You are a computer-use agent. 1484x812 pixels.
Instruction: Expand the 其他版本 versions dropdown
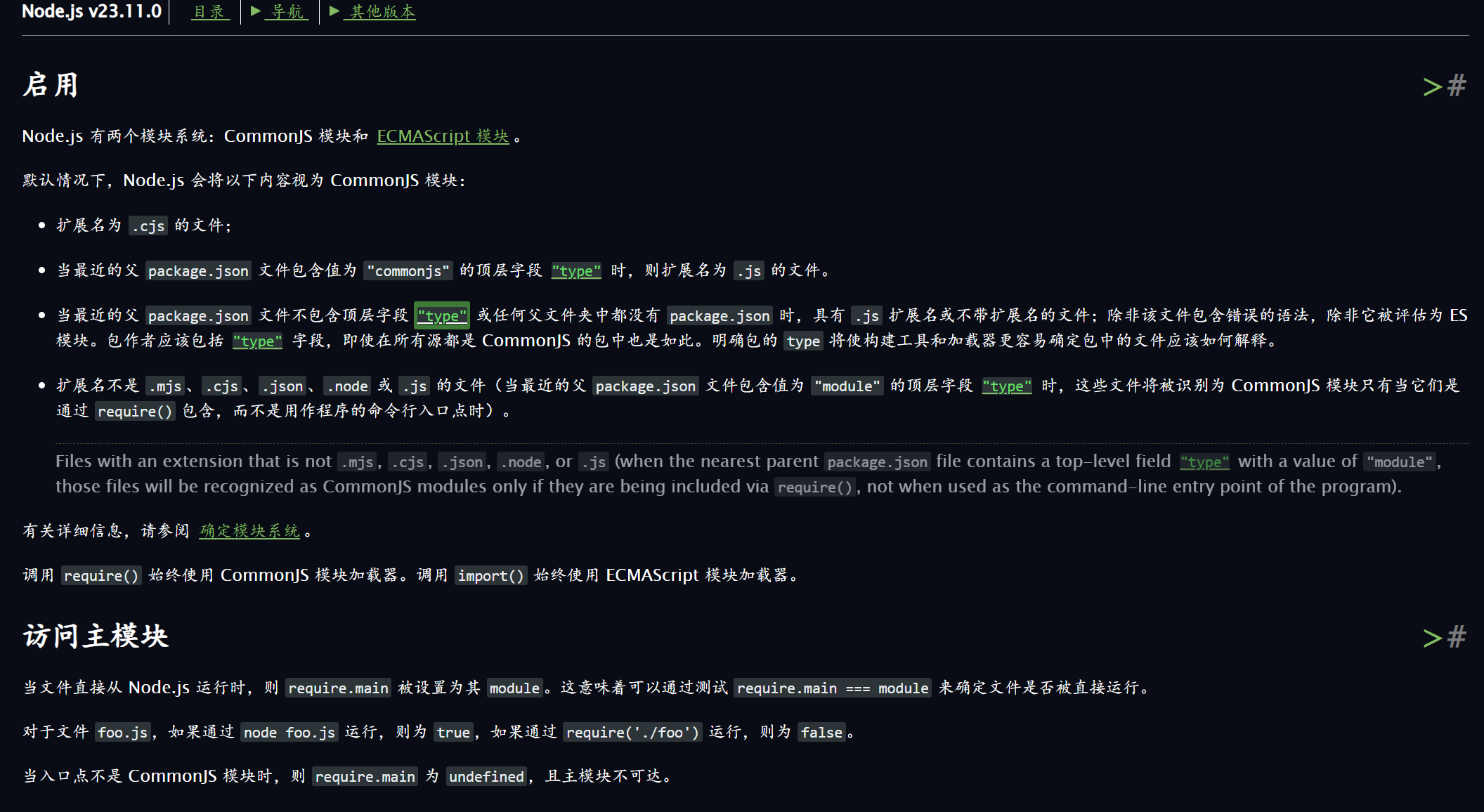[x=382, y=12]
